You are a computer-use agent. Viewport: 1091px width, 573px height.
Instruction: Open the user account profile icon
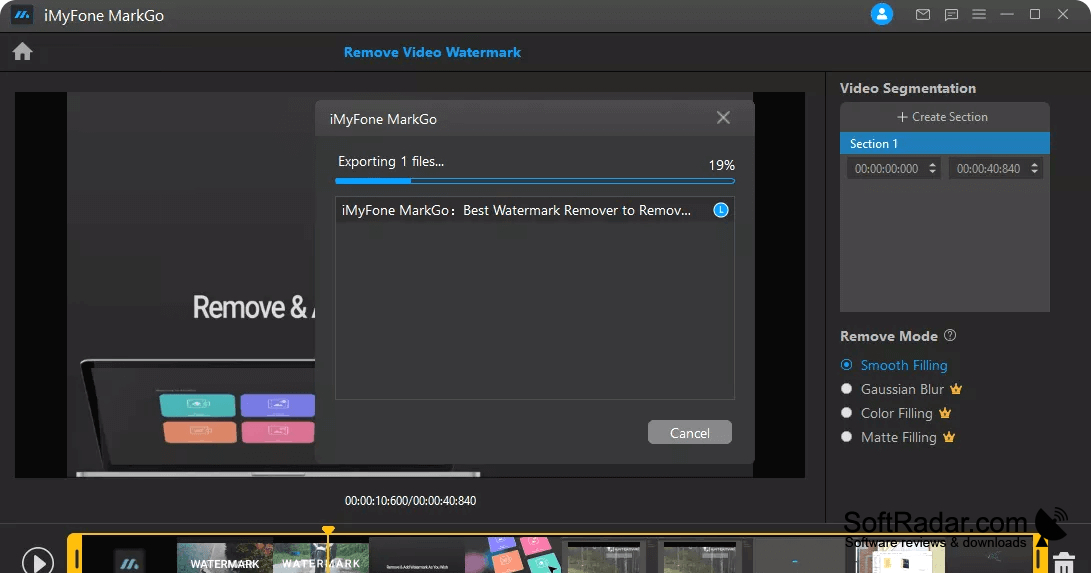pyautogui.click(x=882, y=14)
